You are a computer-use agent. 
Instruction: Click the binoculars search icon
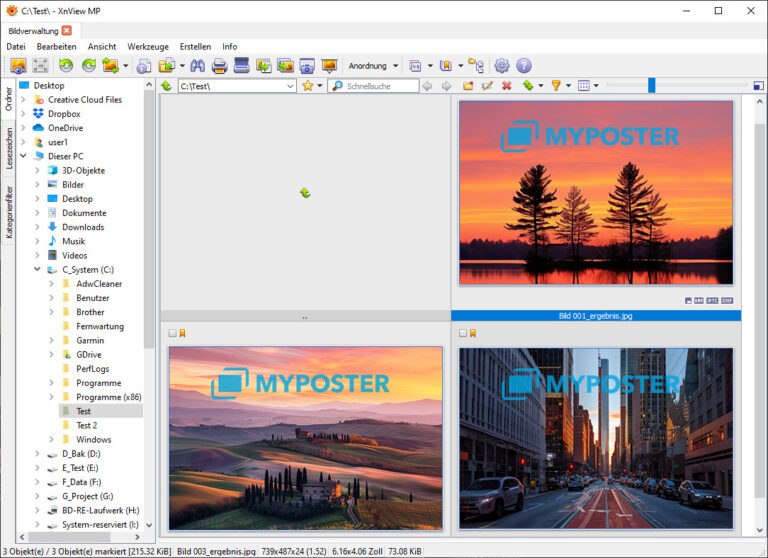pyautogui.click(x=197, y=66)
